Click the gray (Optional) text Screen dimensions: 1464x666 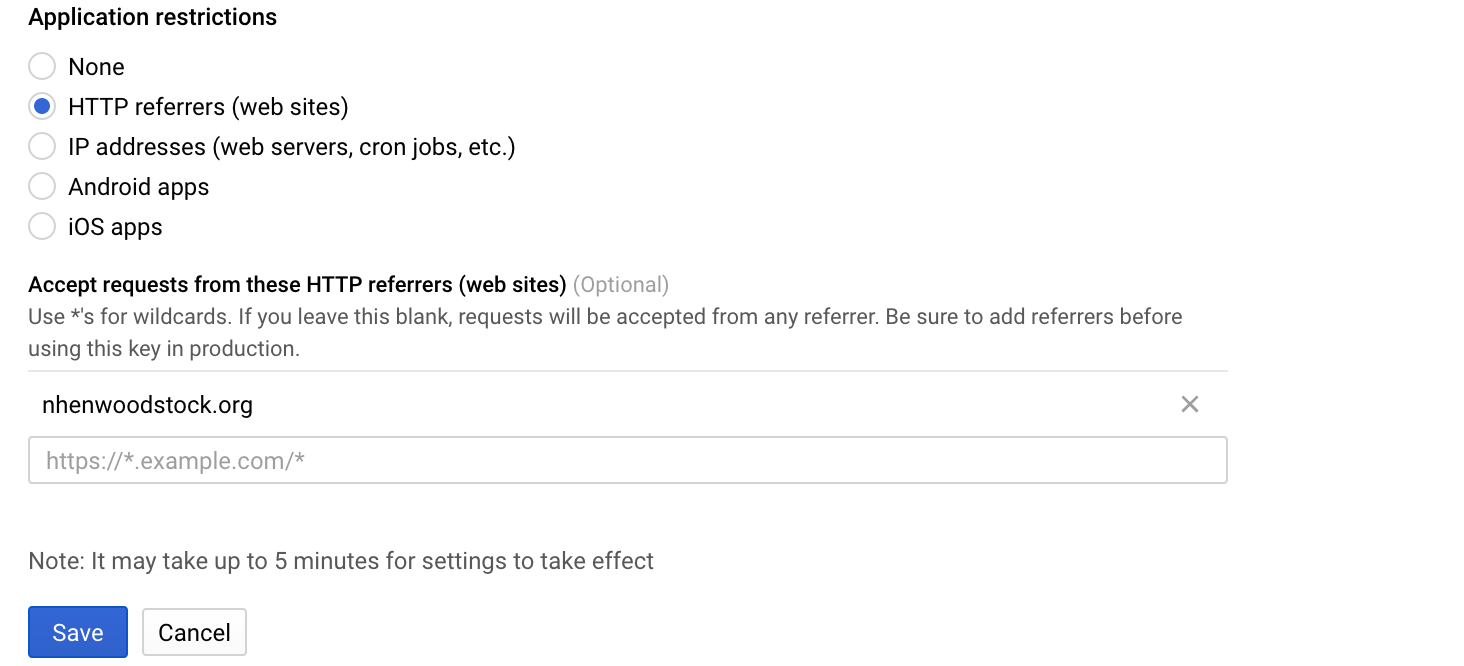point(621,285)
